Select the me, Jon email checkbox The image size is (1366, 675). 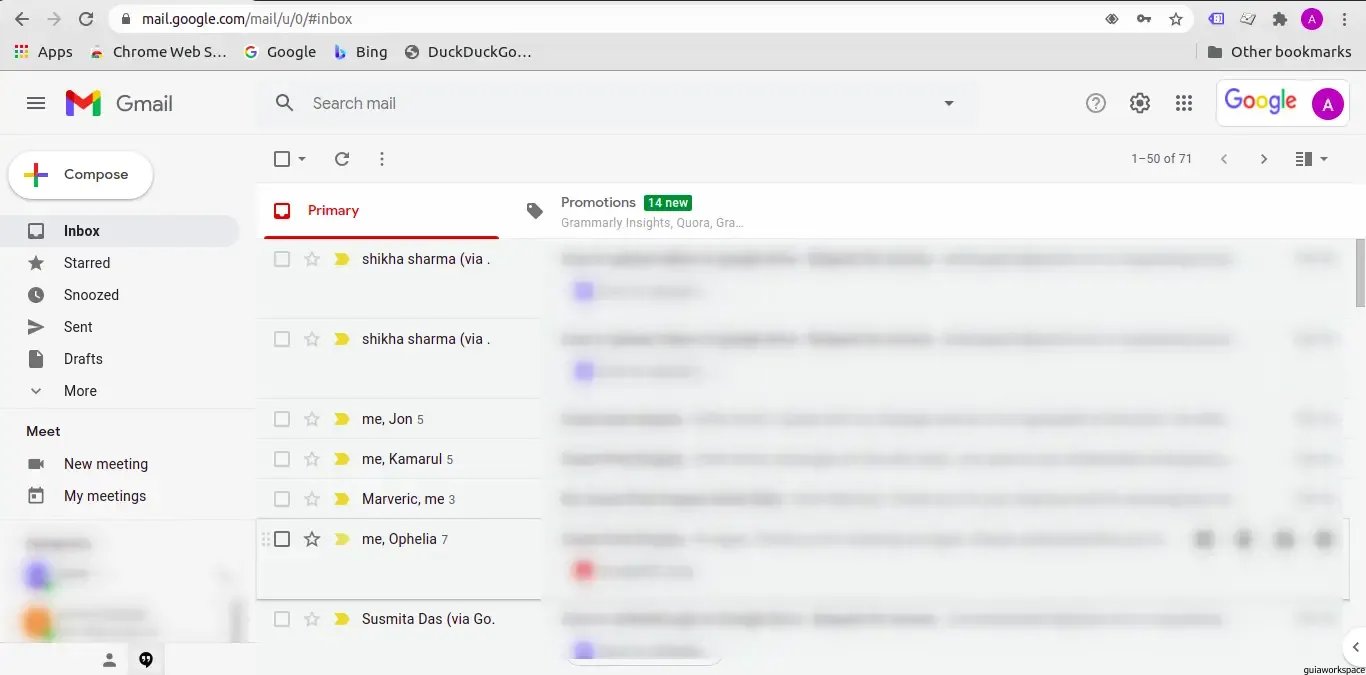[x=282, y=419]
